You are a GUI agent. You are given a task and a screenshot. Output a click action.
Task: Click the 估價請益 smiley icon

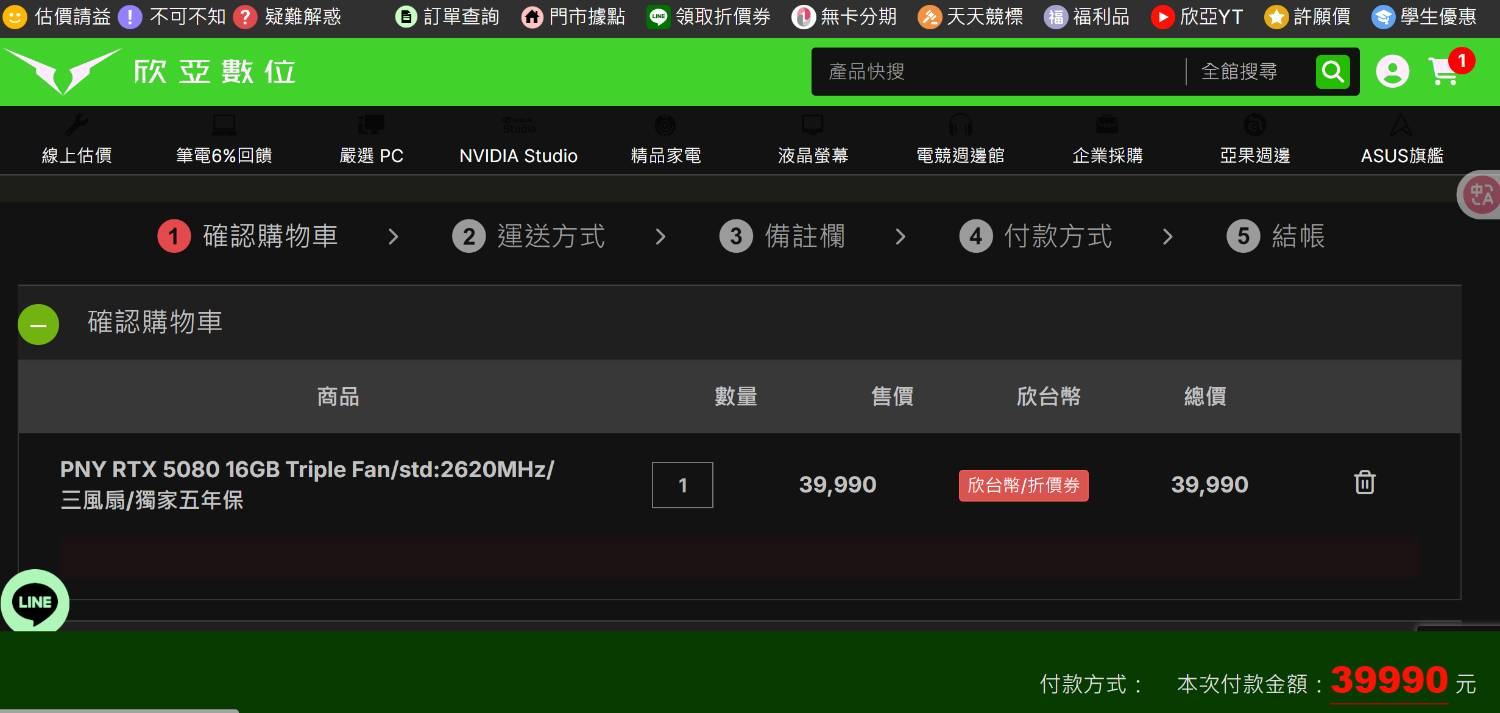(15, 16)
